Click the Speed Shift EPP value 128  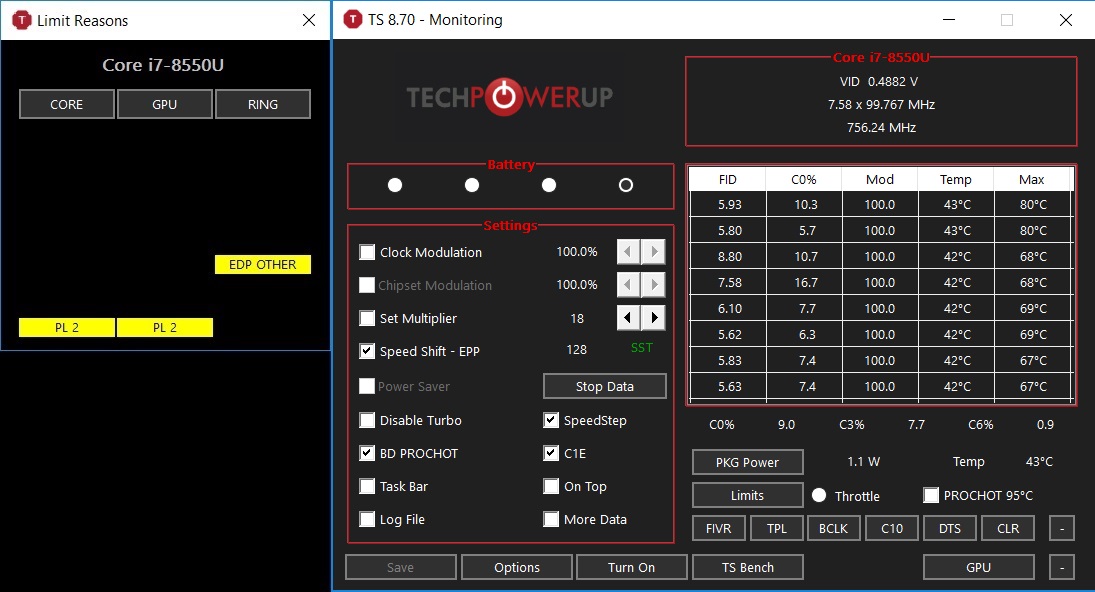577,350
